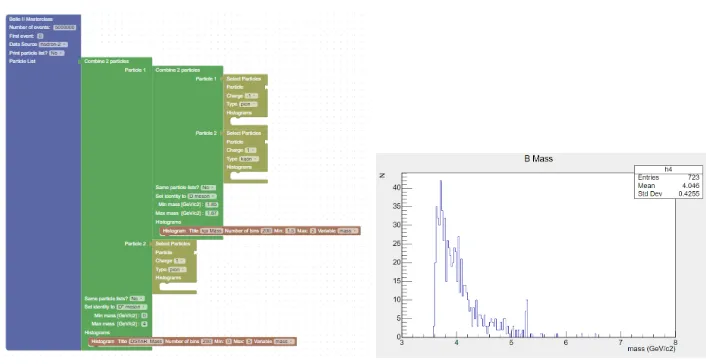706x364 pixels.
Task: Select Select Particles header in outer Particle 2
Action: (172, 244)
